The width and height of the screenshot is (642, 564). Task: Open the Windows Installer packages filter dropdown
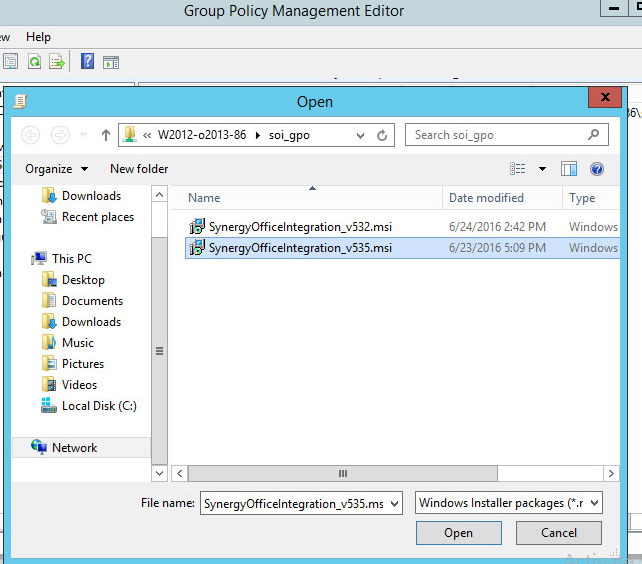coord(509,503)
